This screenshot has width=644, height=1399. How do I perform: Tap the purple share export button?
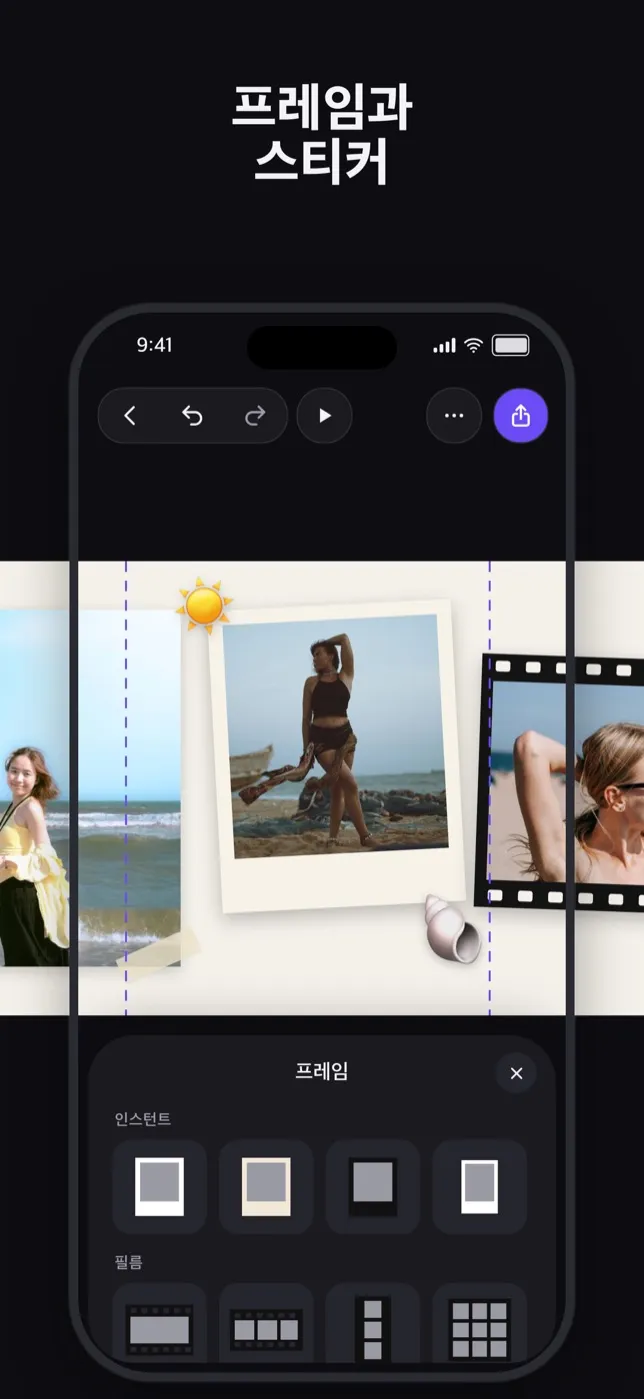click(x=521, y=416)
